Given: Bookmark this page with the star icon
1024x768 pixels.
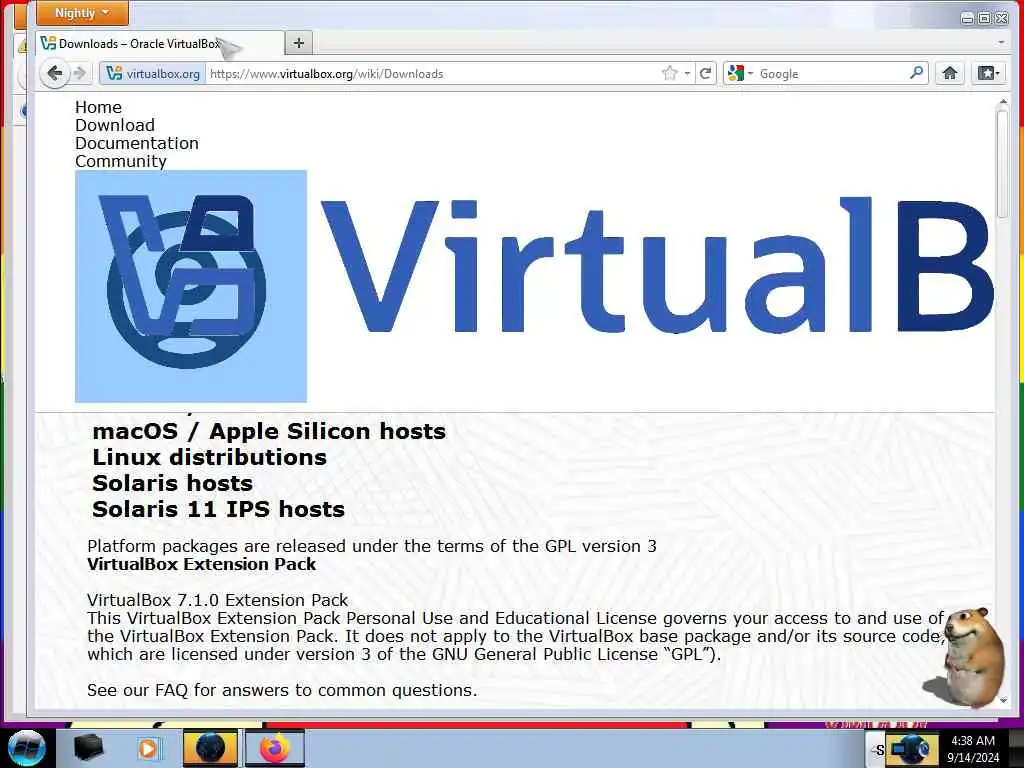Looking at the screenshot, I should [x=669, y=73].
